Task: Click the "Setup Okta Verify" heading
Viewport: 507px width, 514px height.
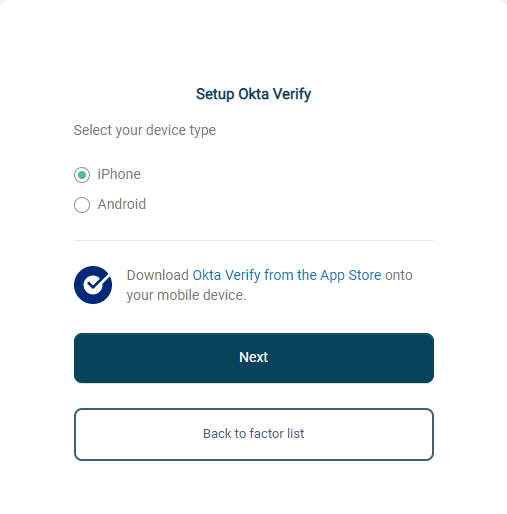Action: coord(254,94)
